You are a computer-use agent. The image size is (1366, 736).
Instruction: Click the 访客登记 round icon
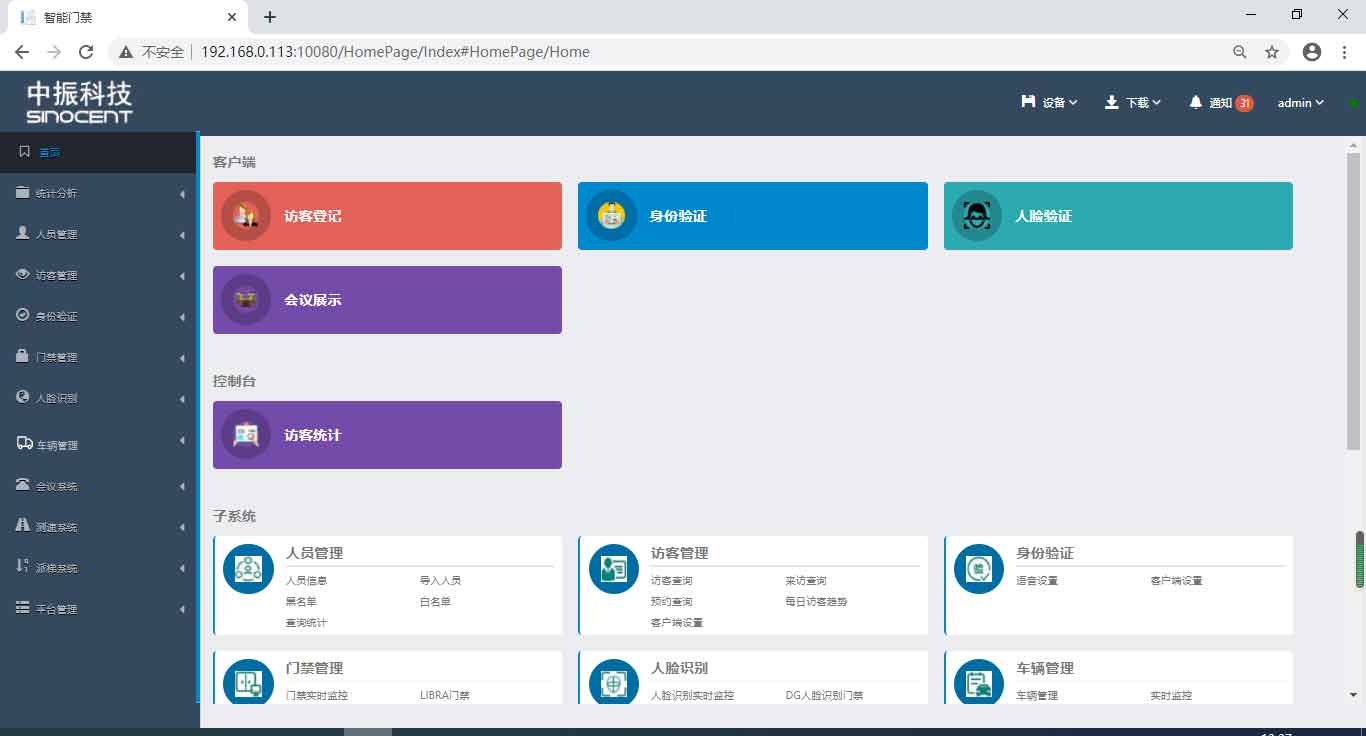[x=246, y=216]
